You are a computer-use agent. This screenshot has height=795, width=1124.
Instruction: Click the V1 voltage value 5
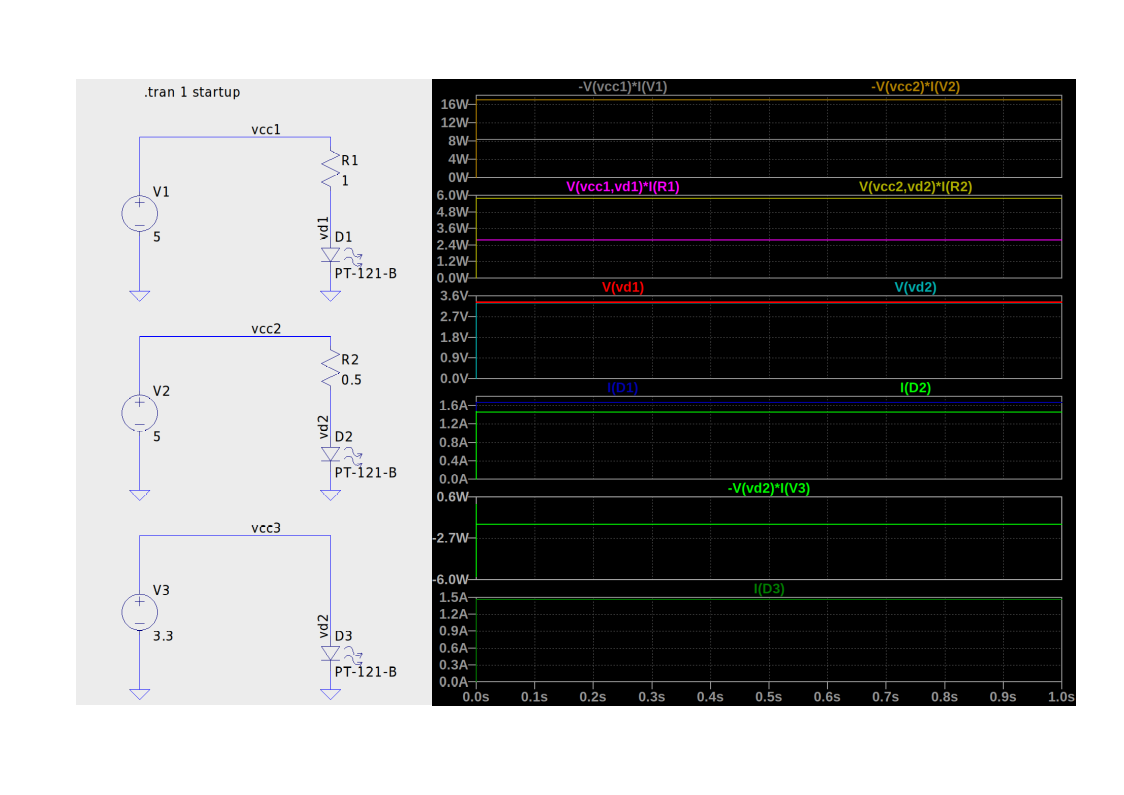[157, 237]
